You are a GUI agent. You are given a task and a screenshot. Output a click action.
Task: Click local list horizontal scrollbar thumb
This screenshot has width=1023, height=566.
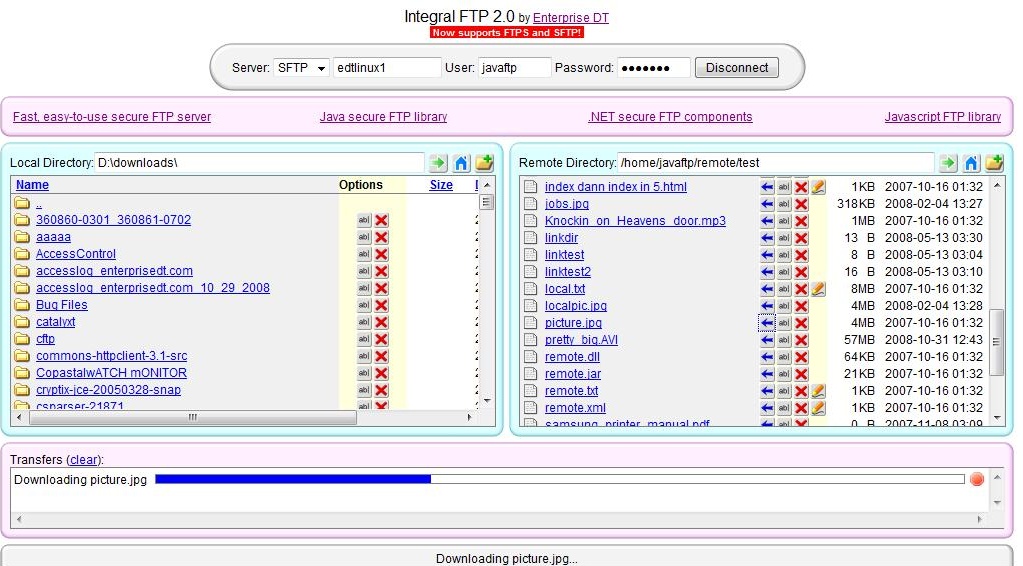pyautogui.click(x=192, y=417)
